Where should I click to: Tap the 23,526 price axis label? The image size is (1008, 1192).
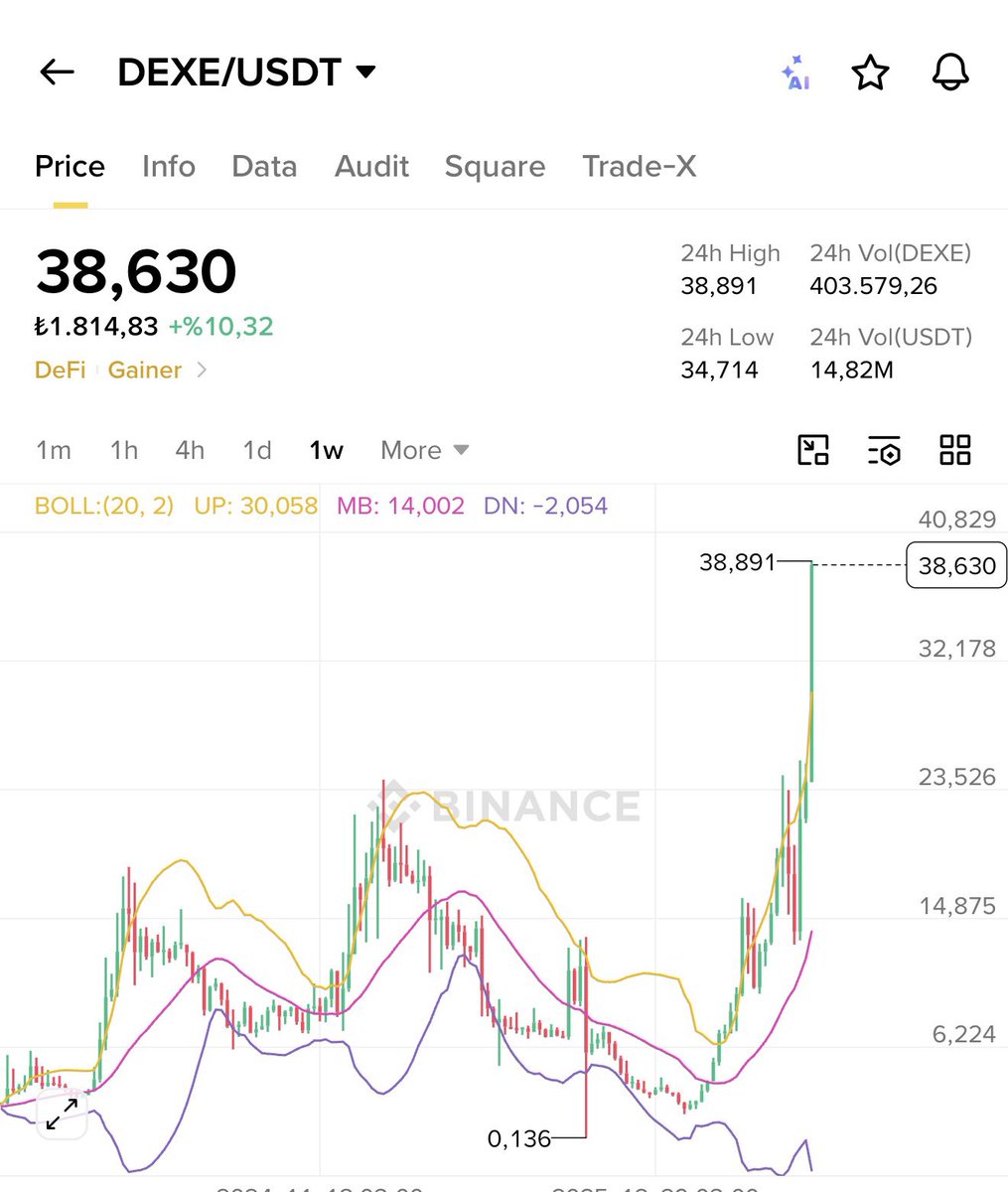(x=957, y=777)
